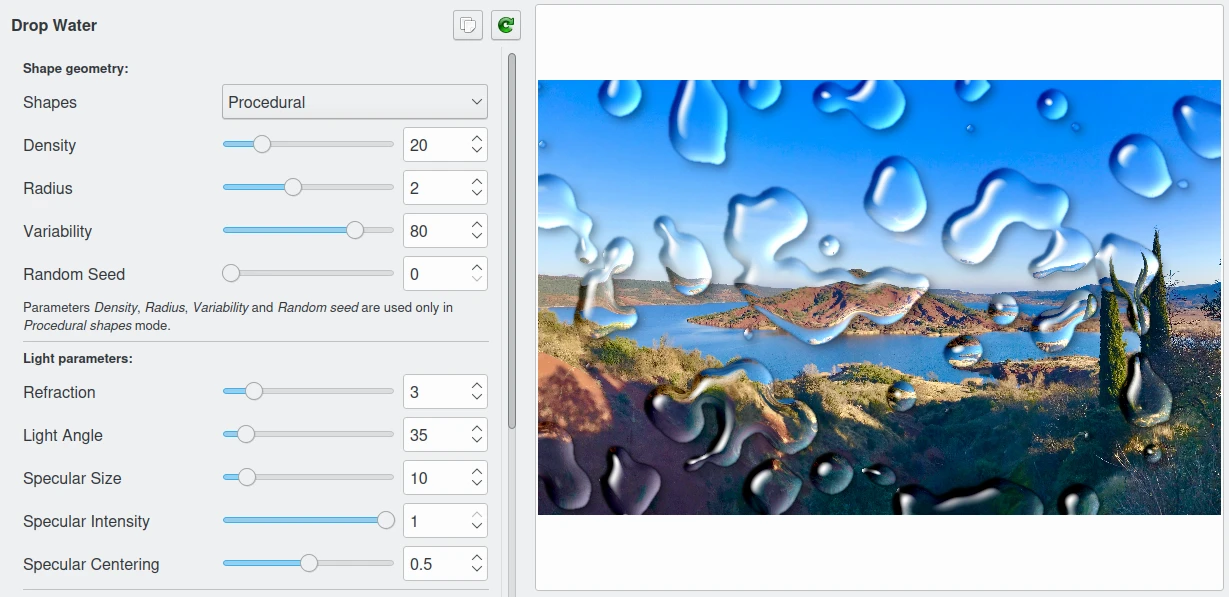Click the Light Angle input field
The height and width of the screenshot is (597, 1229).
[436, 435]
